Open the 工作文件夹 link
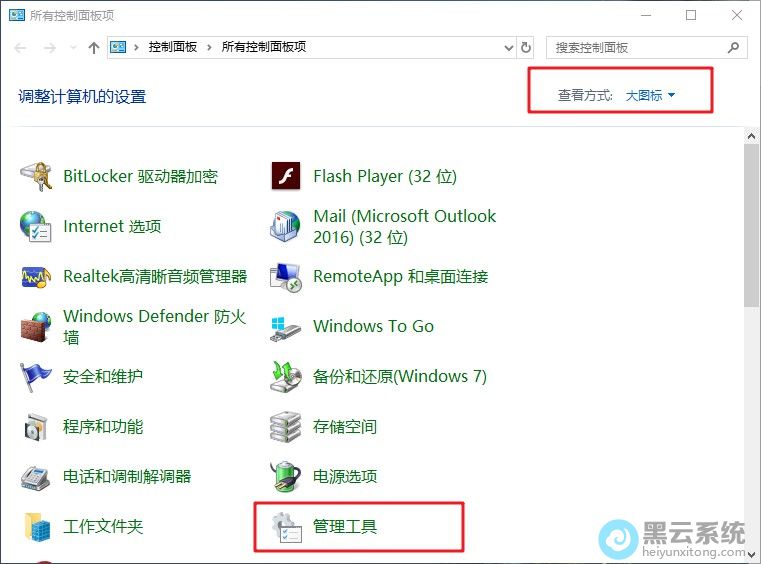 (x=103, y=527)
